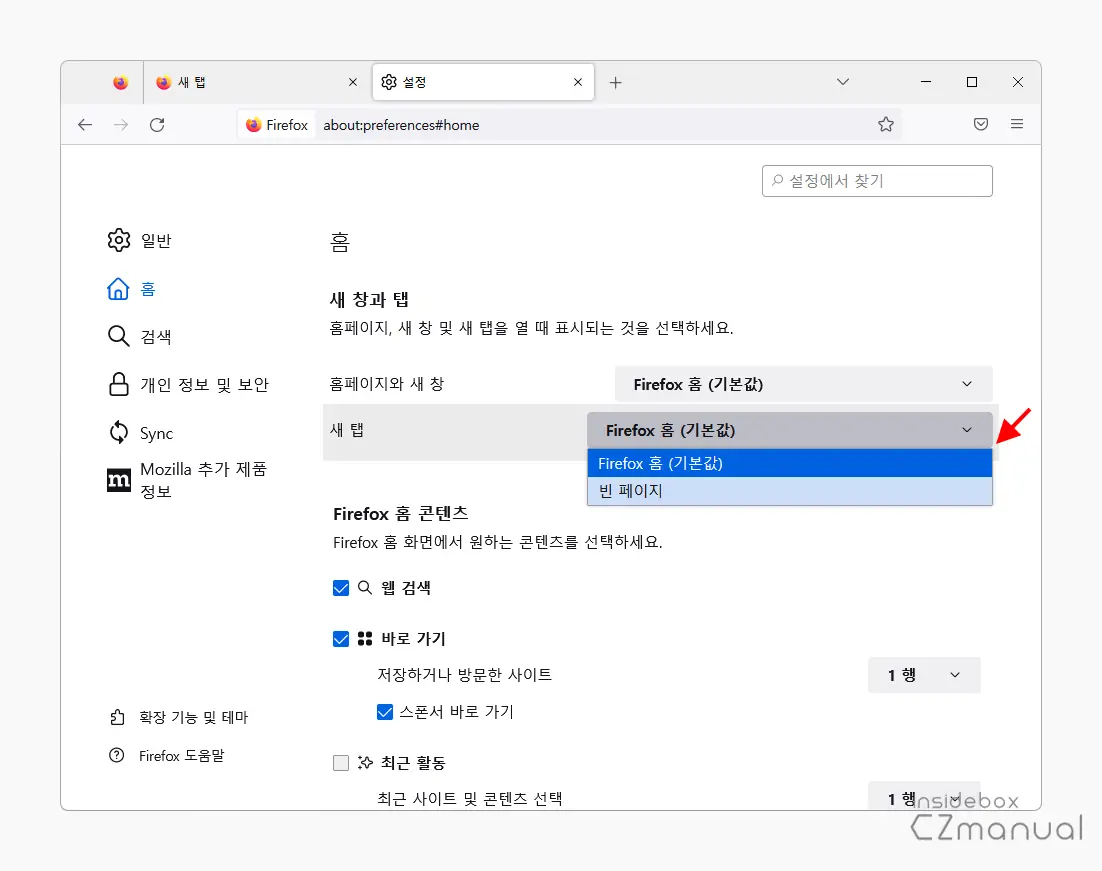
Task: Close the 새 탭 tab
Action: coord(353,82)
